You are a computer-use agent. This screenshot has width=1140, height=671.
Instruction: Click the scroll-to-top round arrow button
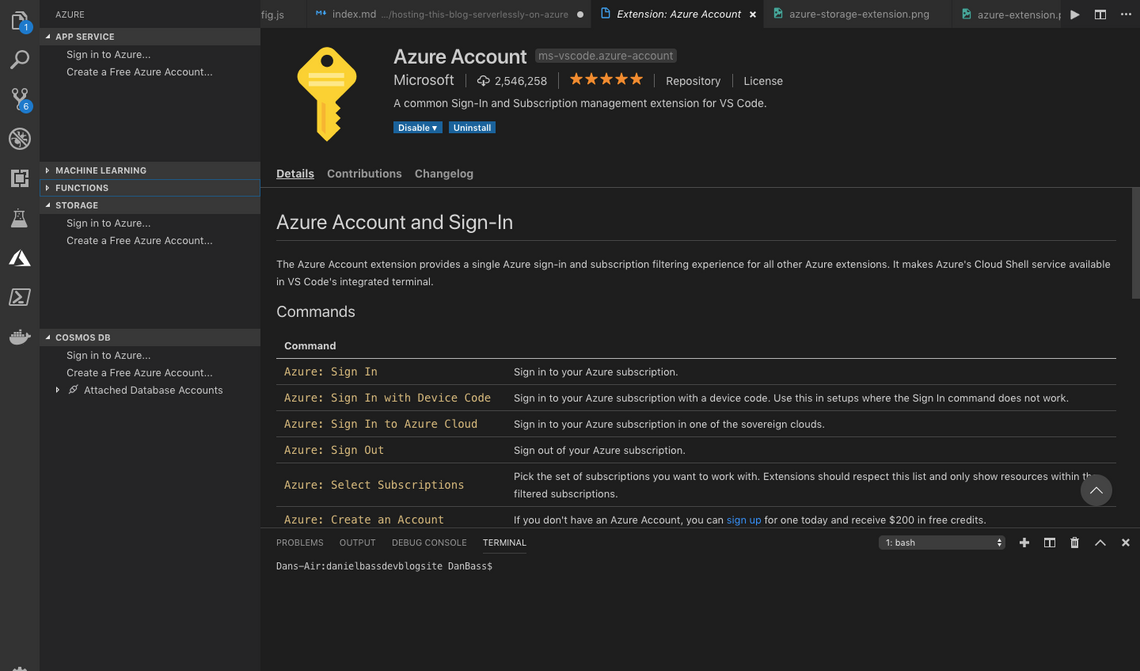pos(1096,491)
